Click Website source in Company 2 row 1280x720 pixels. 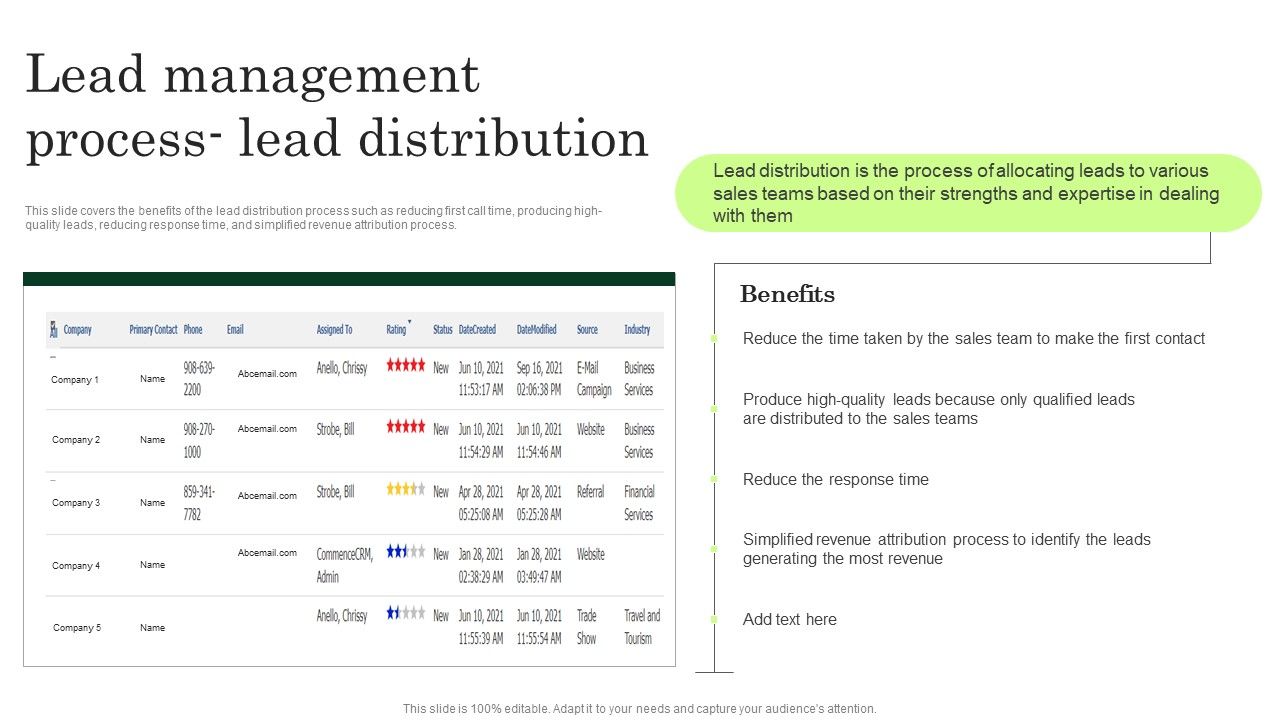(591, 429)
